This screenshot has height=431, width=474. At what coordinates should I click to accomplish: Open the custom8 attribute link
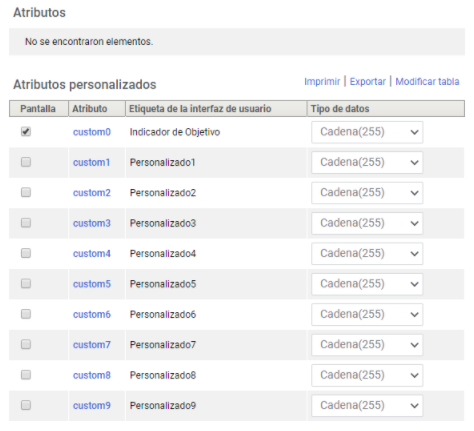(x=92, y=375)
